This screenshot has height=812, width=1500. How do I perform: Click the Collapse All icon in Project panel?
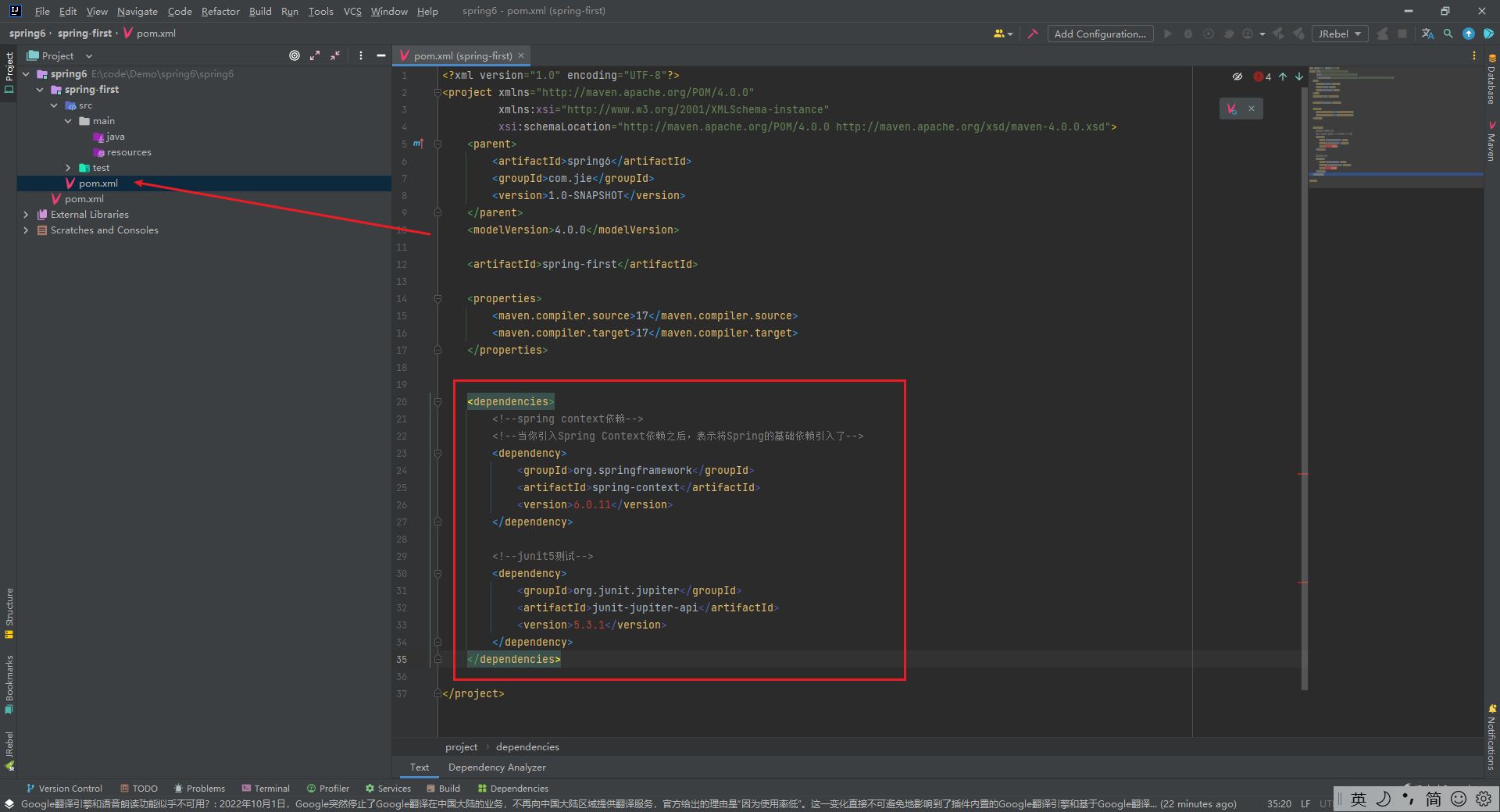[x=335, y=55]
